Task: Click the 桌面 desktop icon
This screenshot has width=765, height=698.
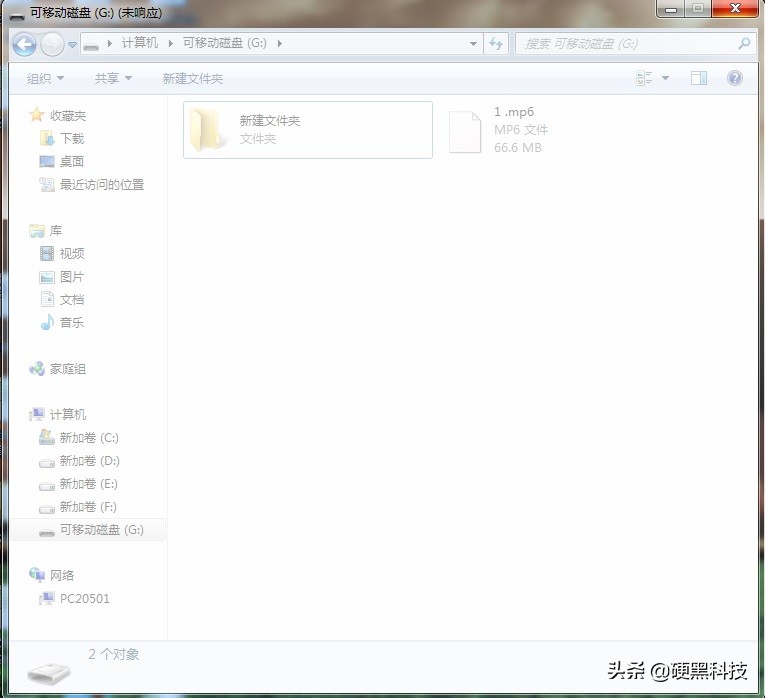Action: [47, 161]
